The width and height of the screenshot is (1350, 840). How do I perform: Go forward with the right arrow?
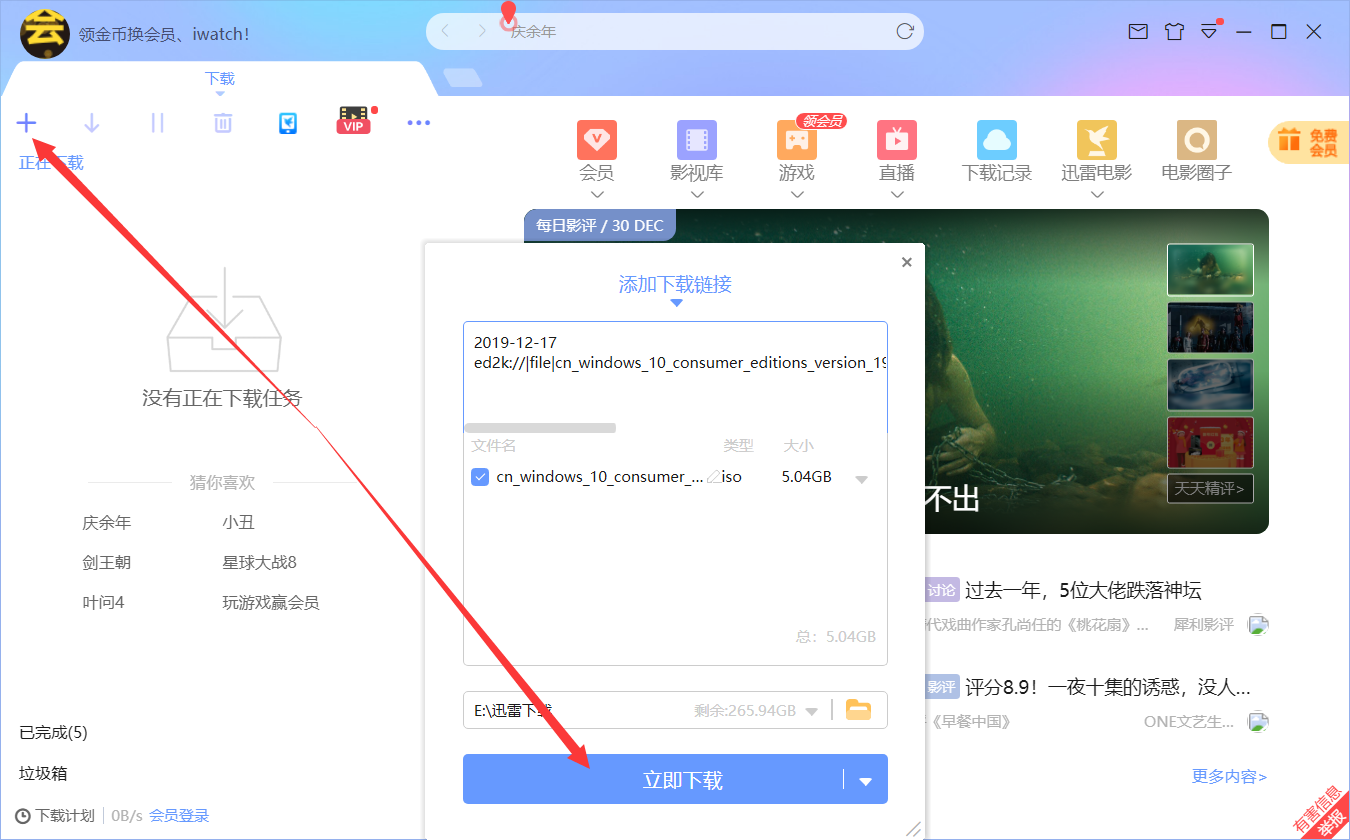point(482,32)
